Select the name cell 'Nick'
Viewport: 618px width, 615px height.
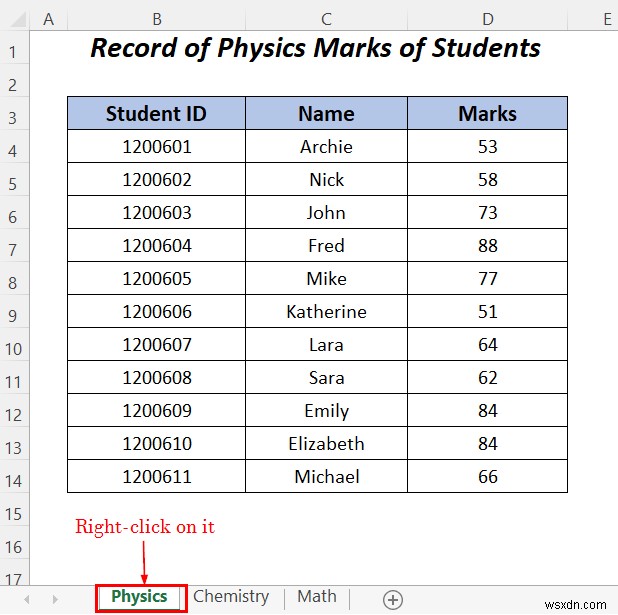tap(326, 179)
